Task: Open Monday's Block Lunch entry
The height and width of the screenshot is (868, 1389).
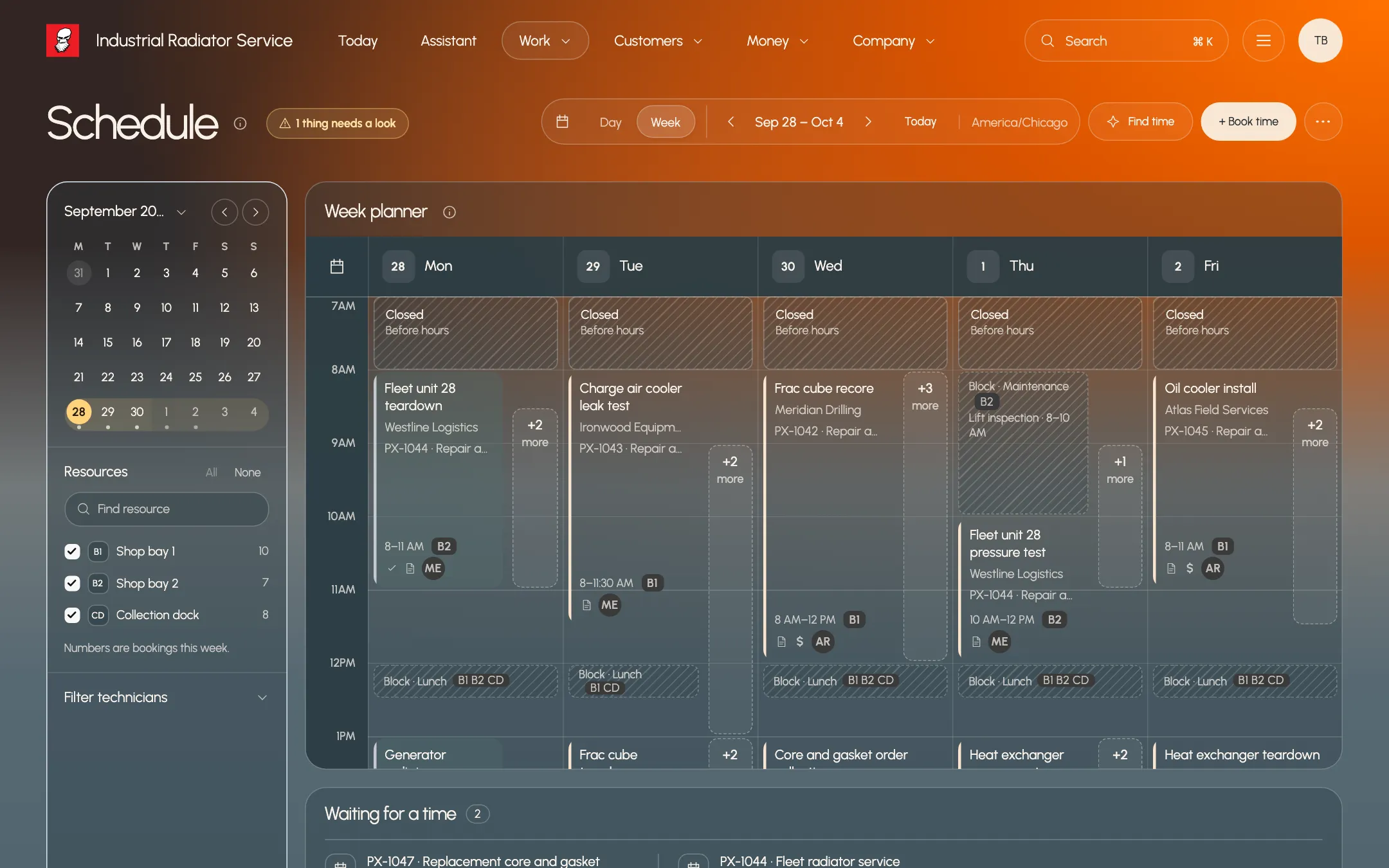Action: pos(466,681)
